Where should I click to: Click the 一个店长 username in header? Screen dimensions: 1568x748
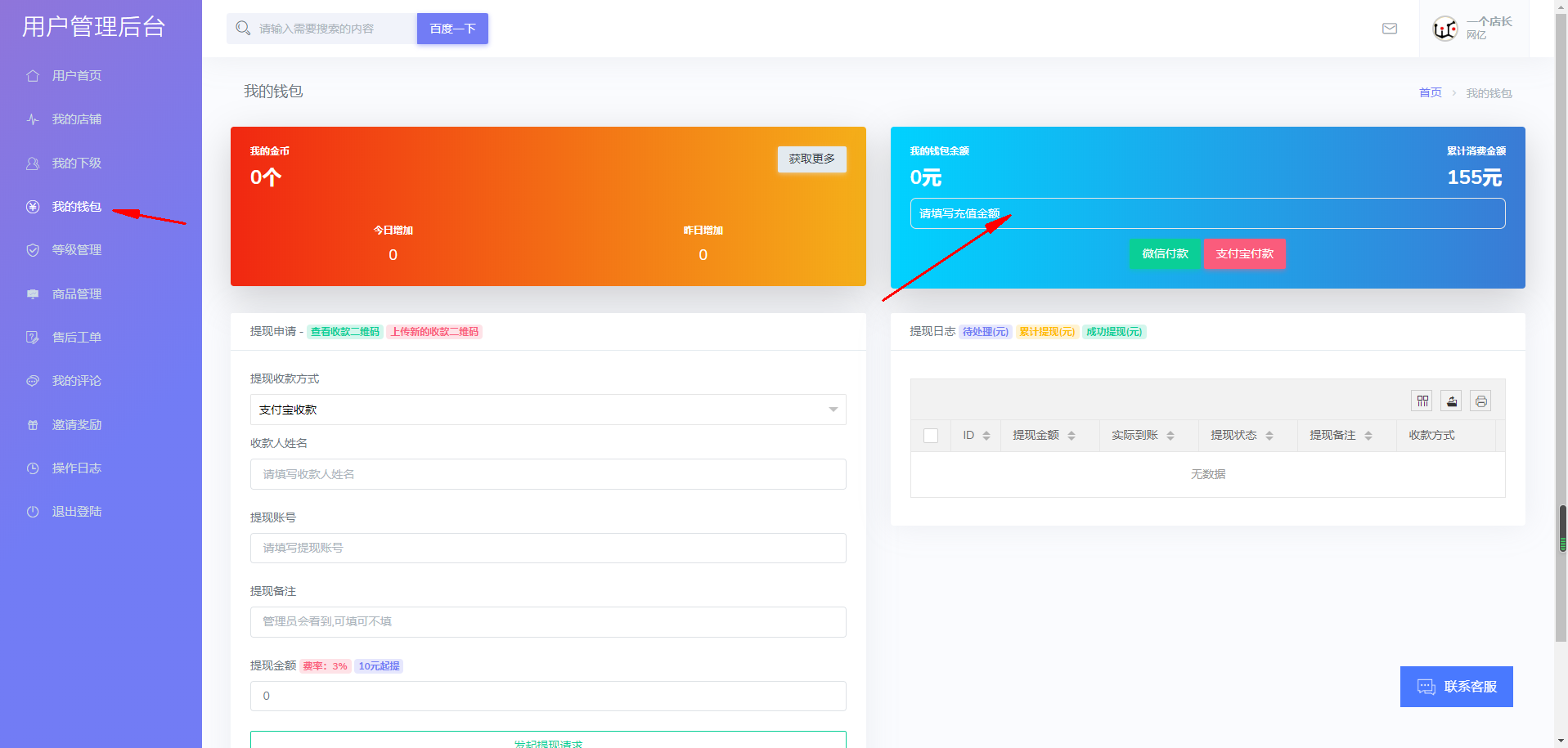coord(1489,21)
